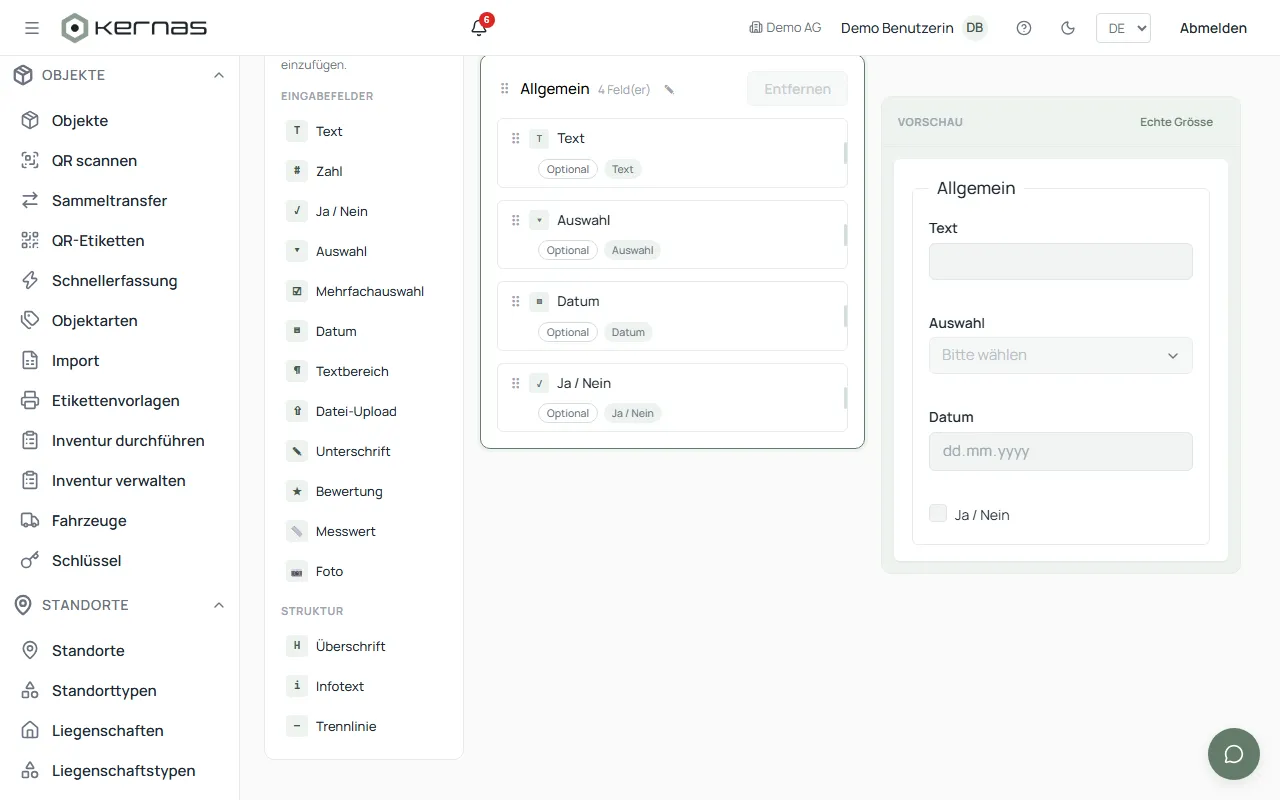Select the Auswahl field card in Allgemein
This screenshot has width=1280, height=800.
point(672,234)
